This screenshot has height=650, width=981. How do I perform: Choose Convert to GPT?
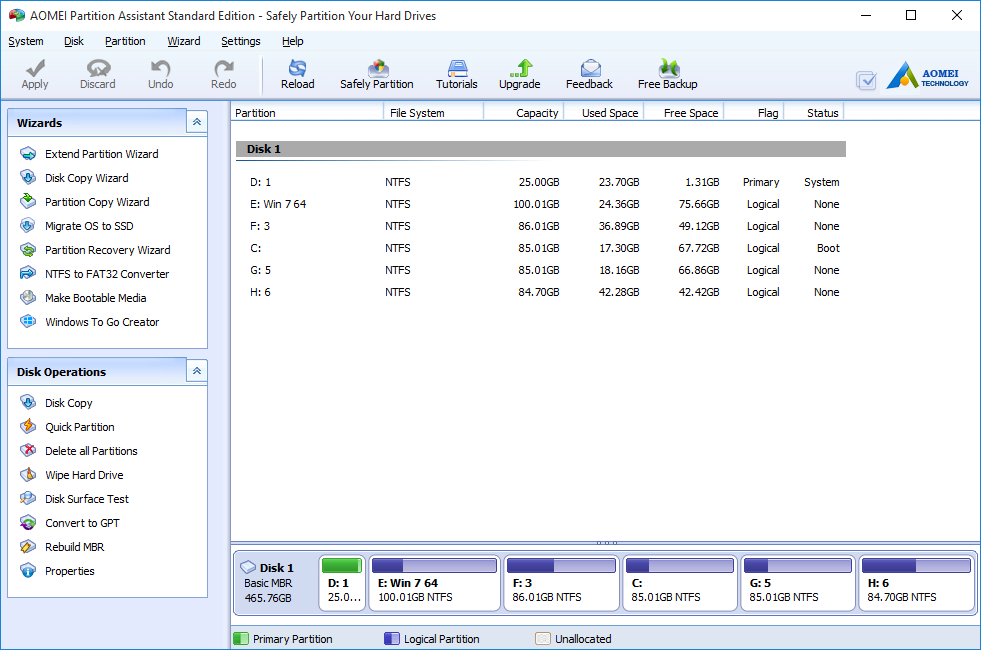82,523
